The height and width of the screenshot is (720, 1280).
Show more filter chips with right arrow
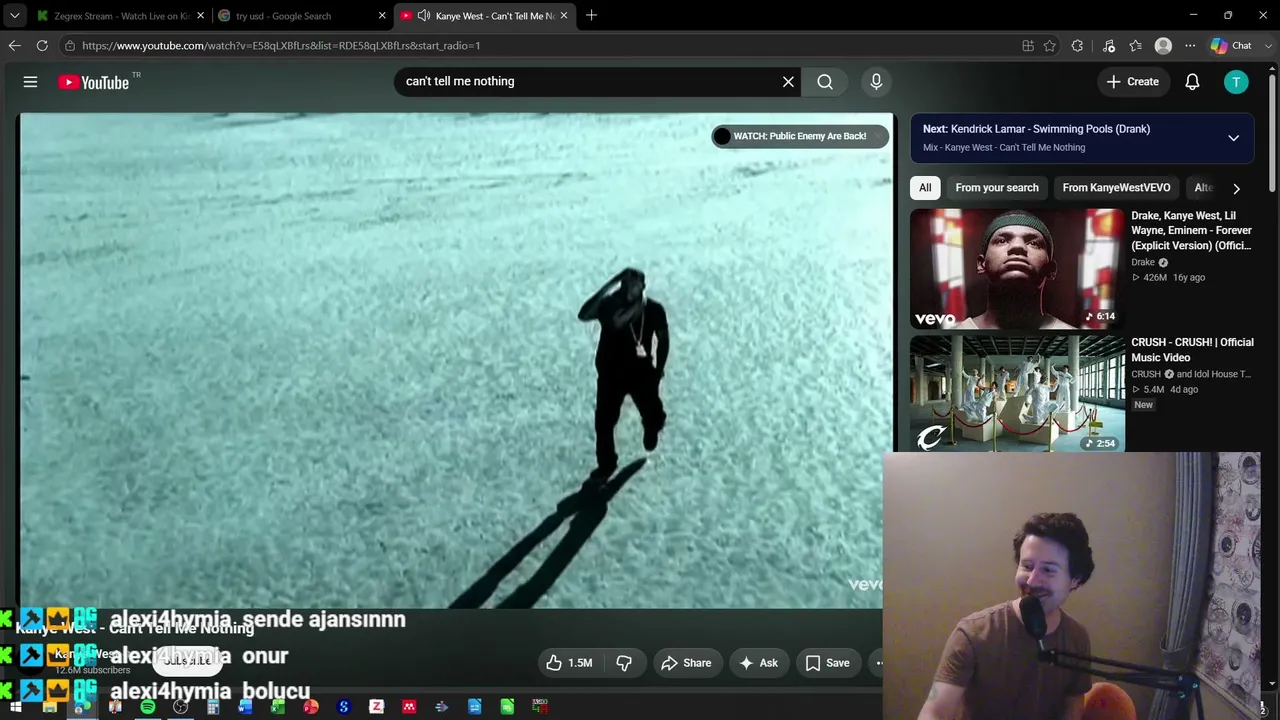point(1236,188)
